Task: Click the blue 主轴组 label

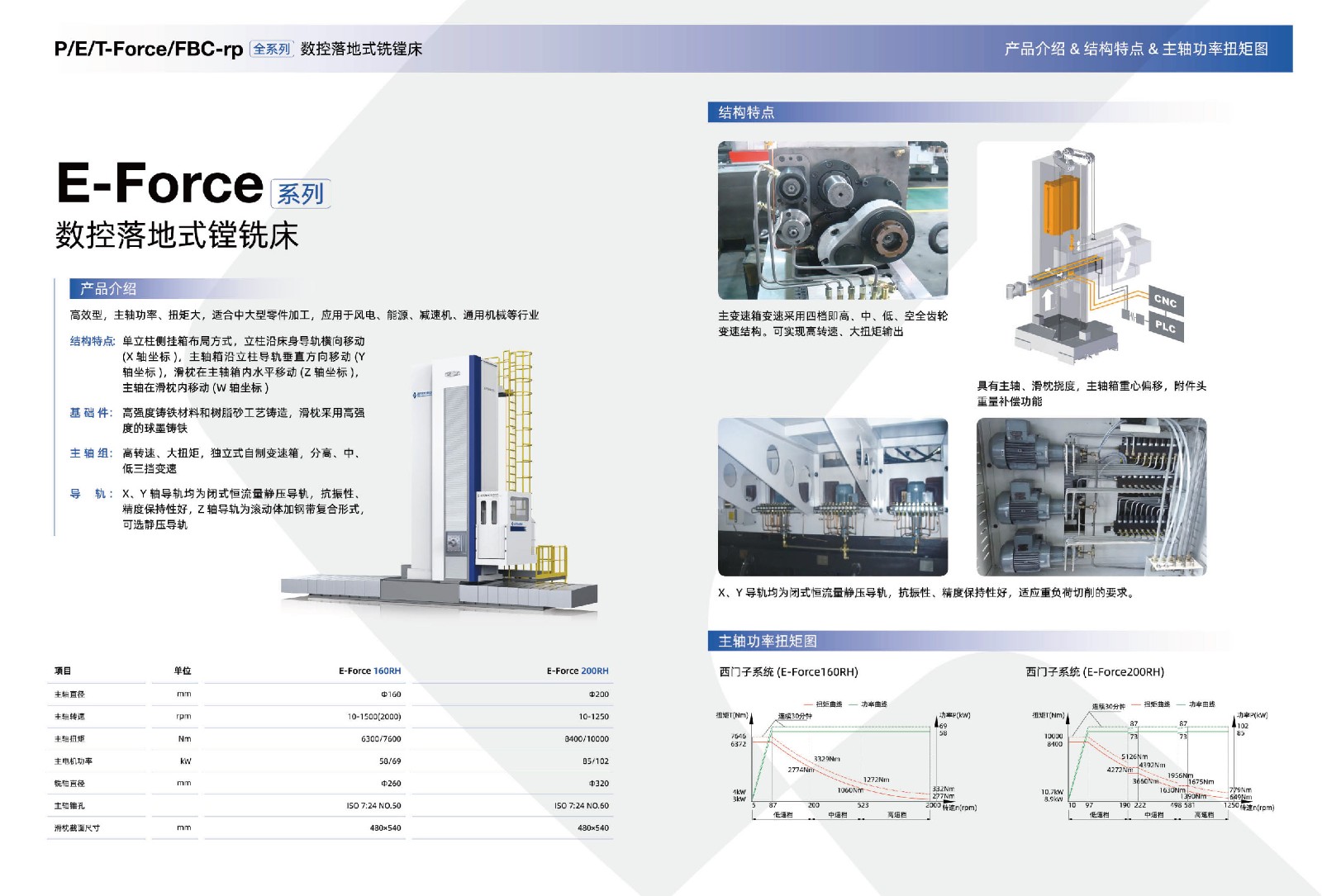Action: click(91, 453)
